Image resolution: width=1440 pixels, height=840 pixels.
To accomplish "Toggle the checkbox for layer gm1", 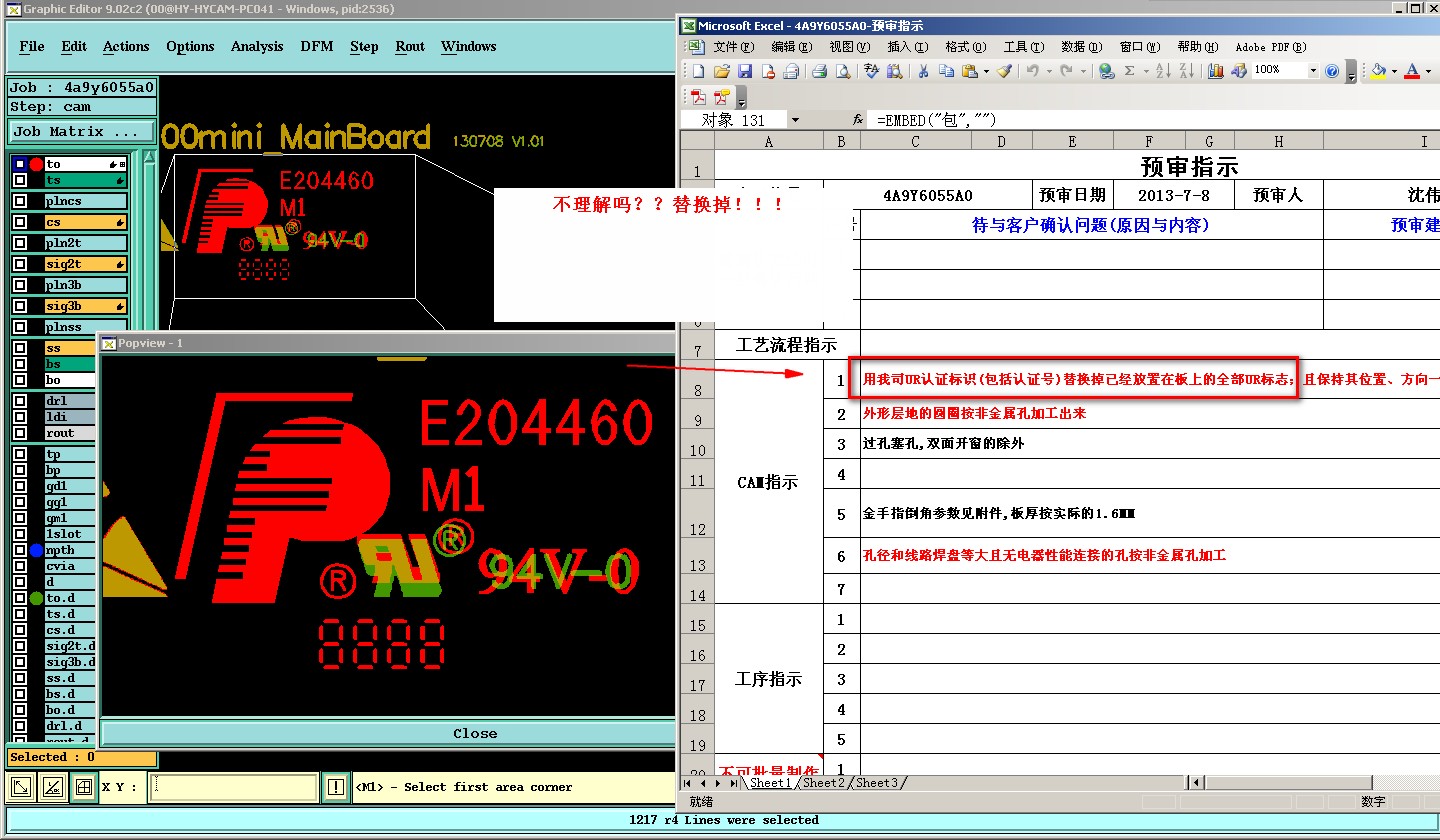I will 20,518.
